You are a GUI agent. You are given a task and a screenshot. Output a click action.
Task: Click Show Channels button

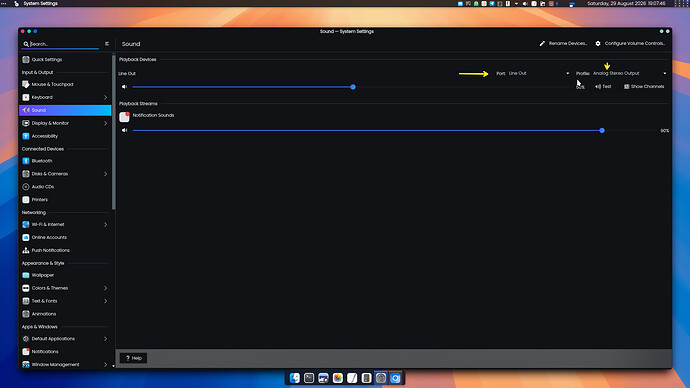coord(644,87)
